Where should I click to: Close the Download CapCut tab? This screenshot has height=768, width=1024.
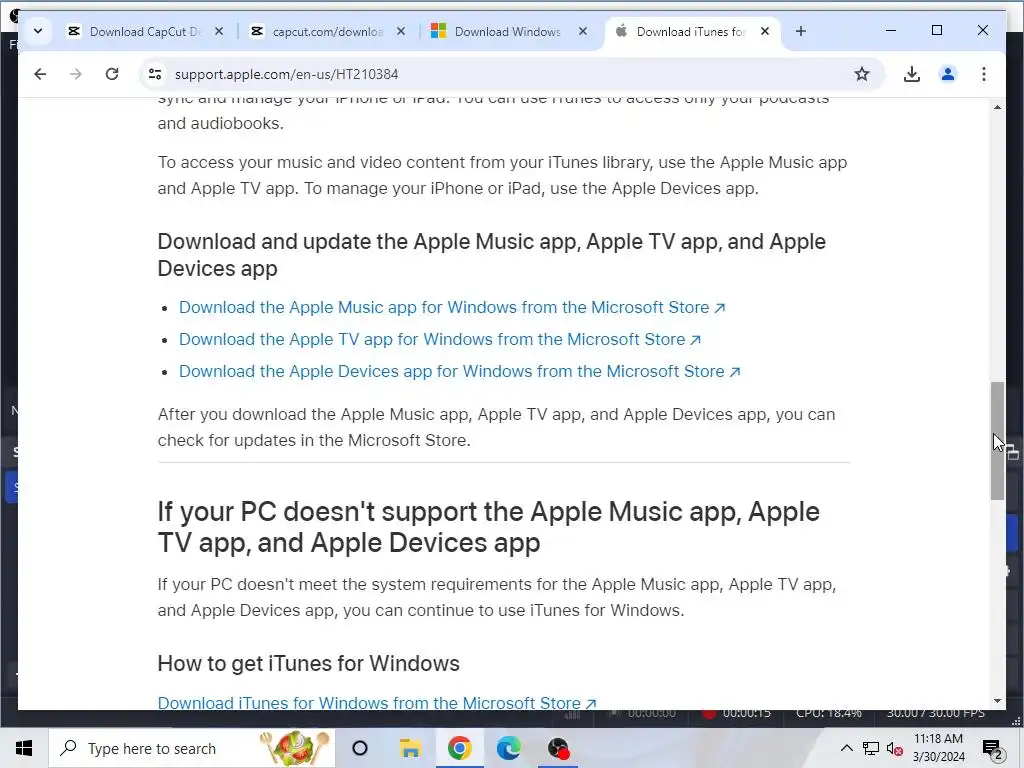click(x=219, y=31)
